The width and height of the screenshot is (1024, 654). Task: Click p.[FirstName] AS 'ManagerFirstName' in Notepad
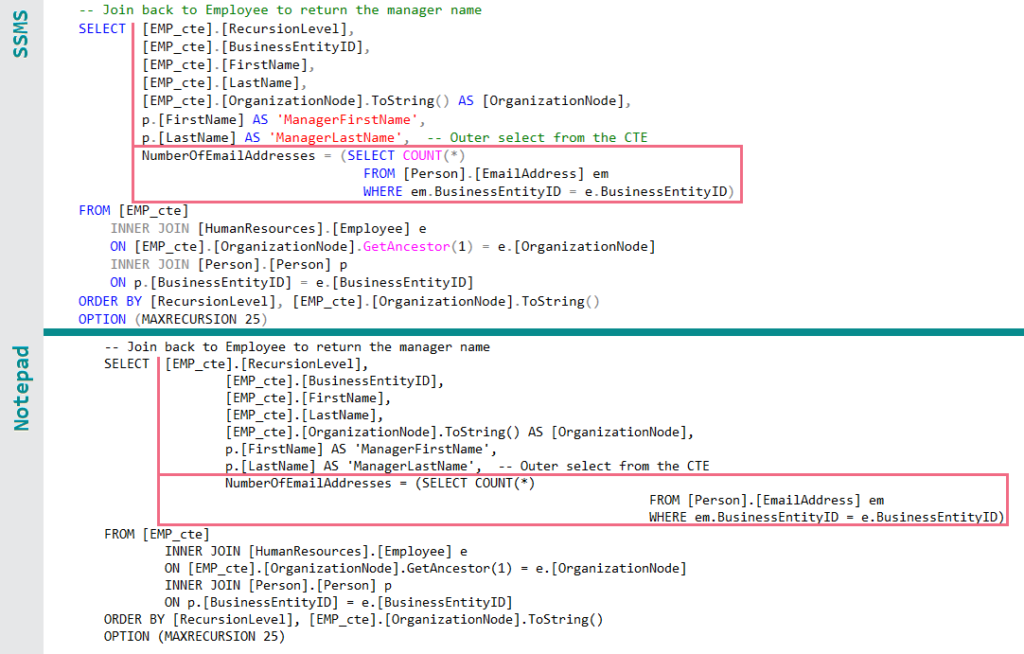(x=360, y=449)
